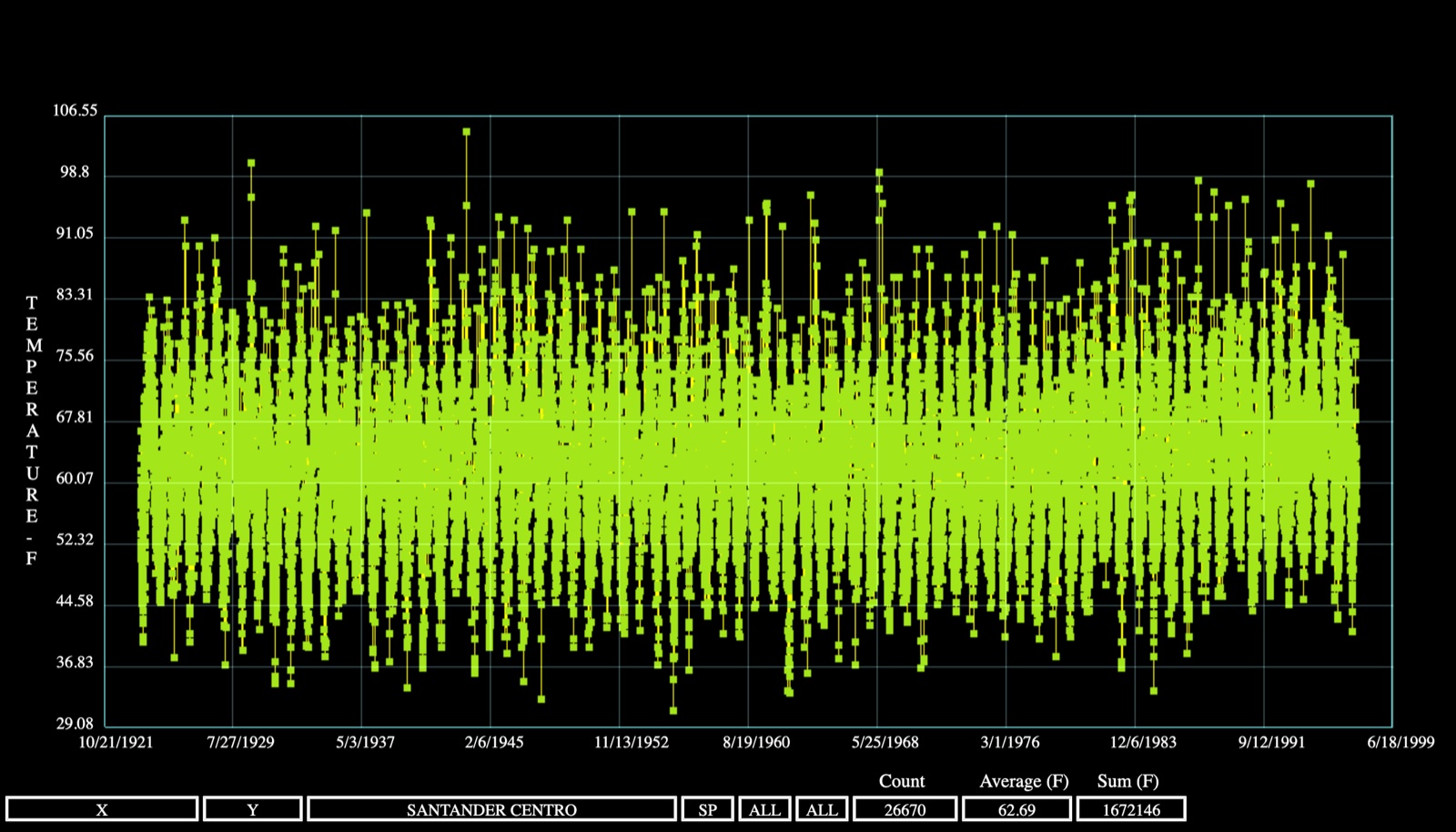This screenshot has height=832, width=1456.
Task: Select the count value 26670
Action: point(905,809)
